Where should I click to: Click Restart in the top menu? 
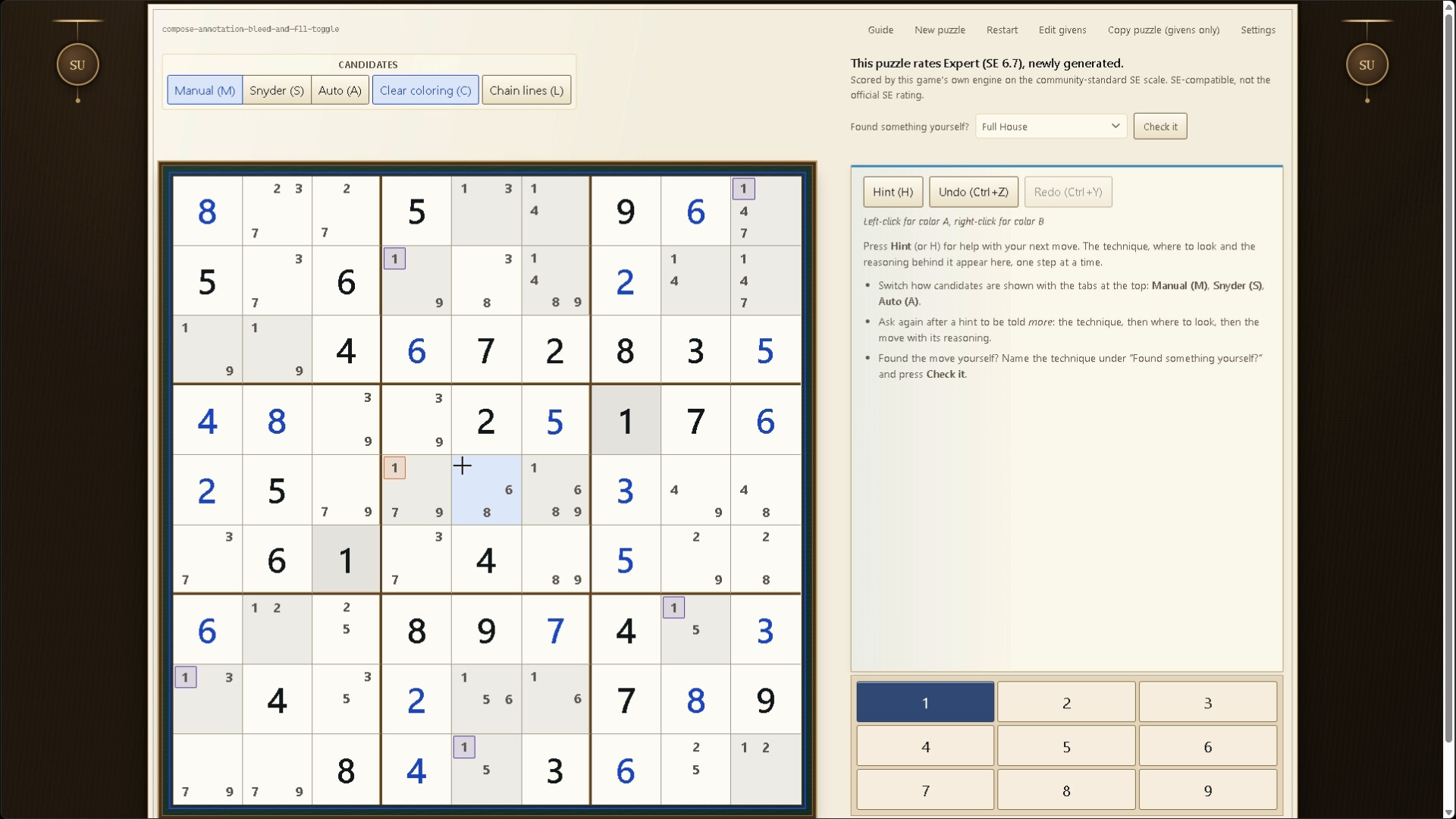click(x=1002, y=30)
